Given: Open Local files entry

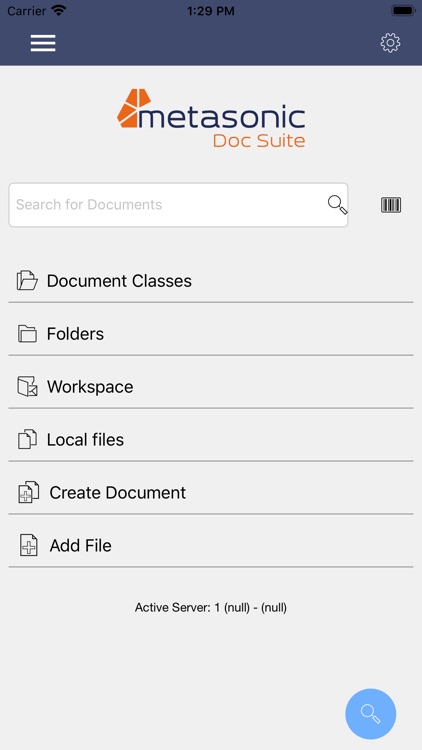Looking at the screenshot, I should click(211, 440).
